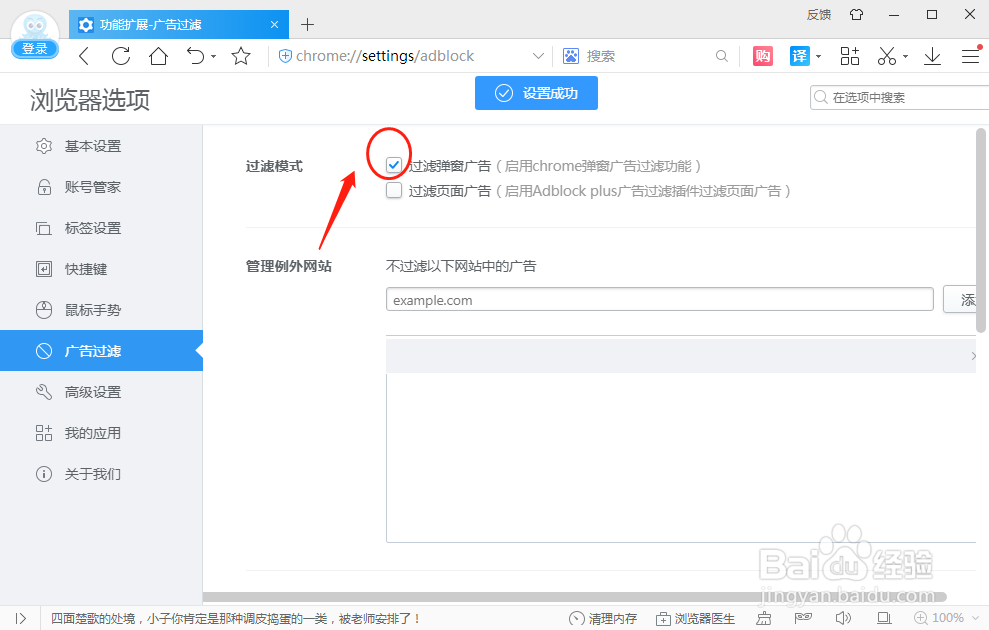
Task: Open the download manager icon
Action: coord(932,56)
